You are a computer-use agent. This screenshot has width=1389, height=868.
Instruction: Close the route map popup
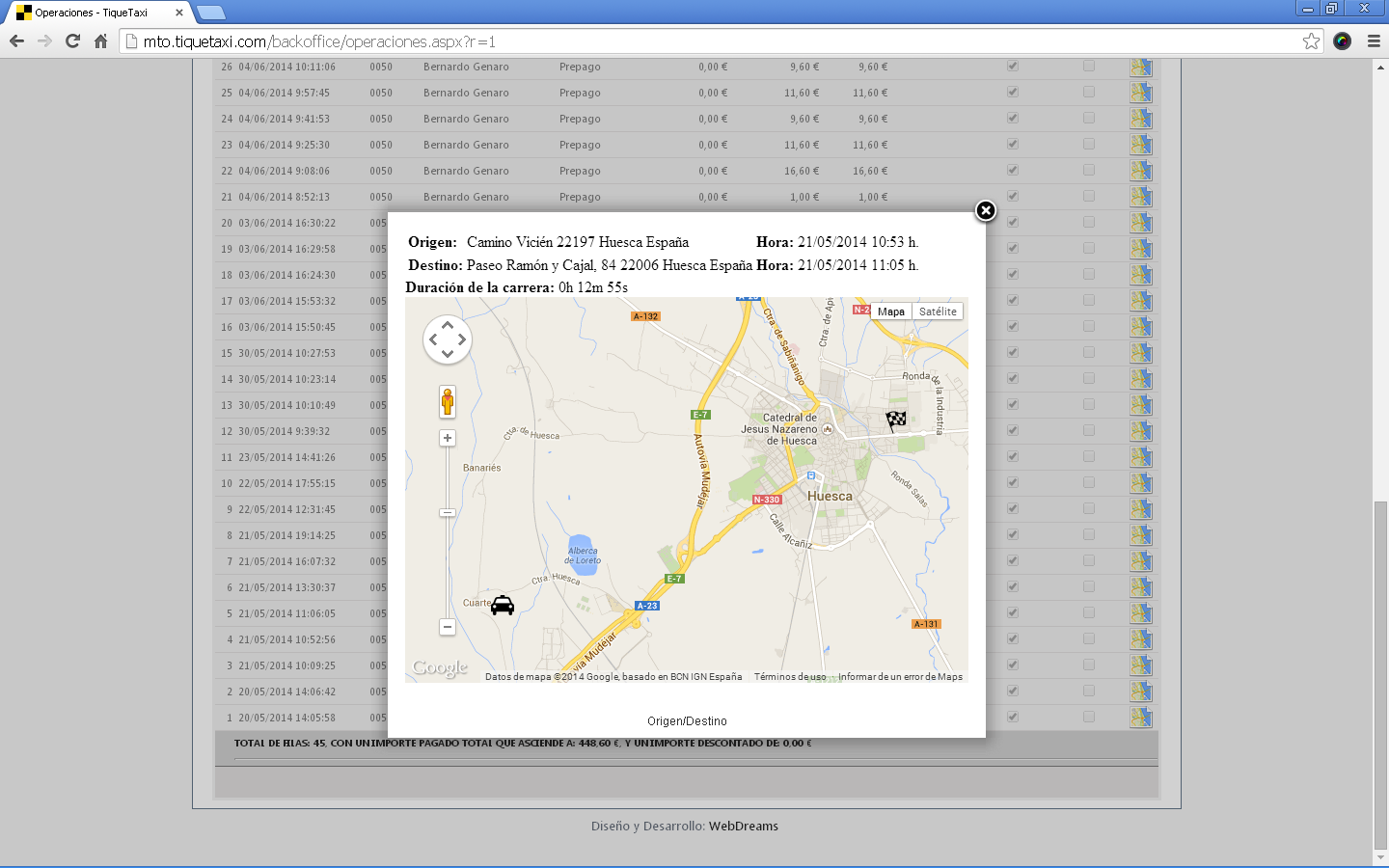click(985, 210)
